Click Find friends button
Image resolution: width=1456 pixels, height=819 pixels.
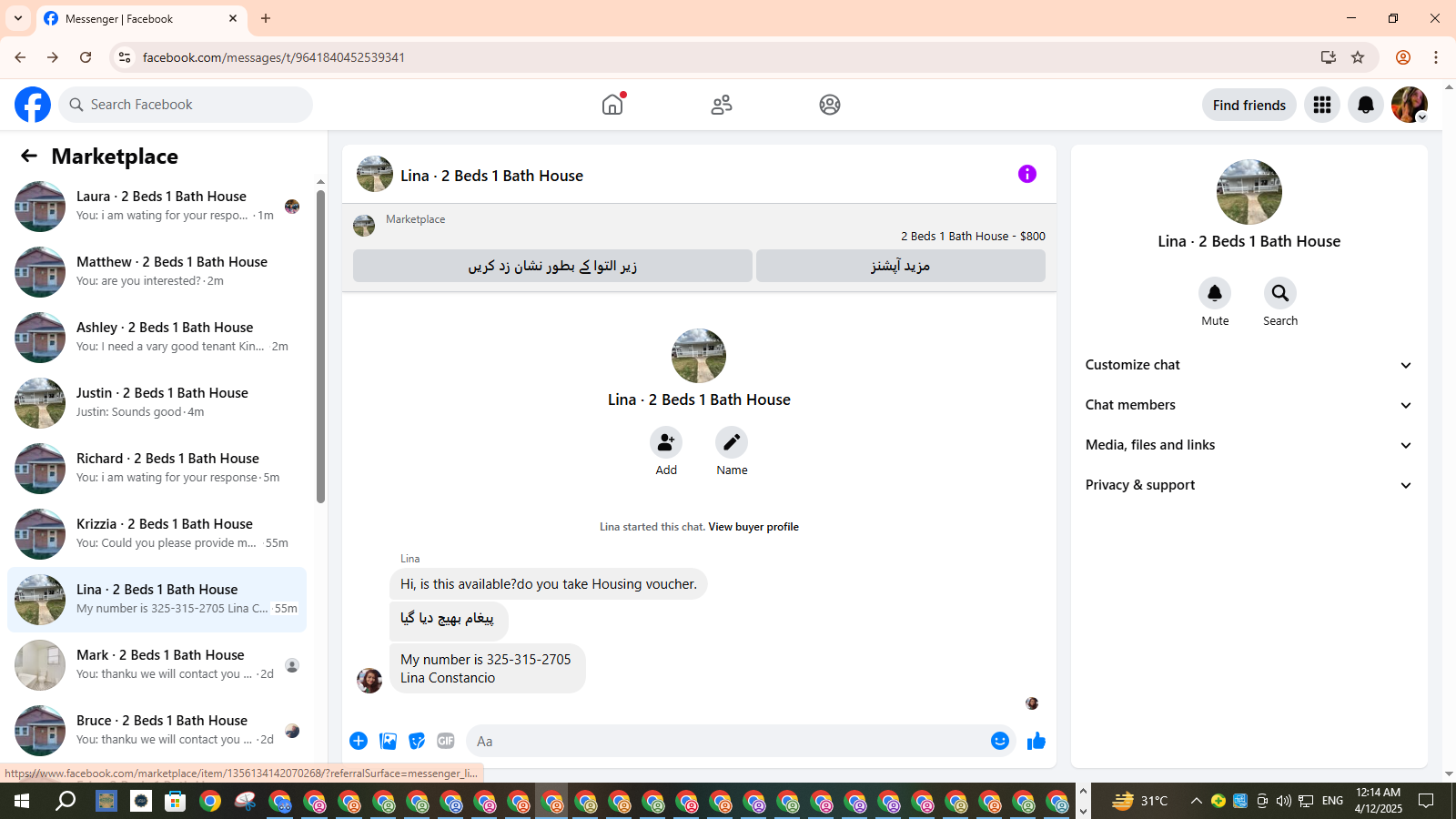coord(1249,105)
